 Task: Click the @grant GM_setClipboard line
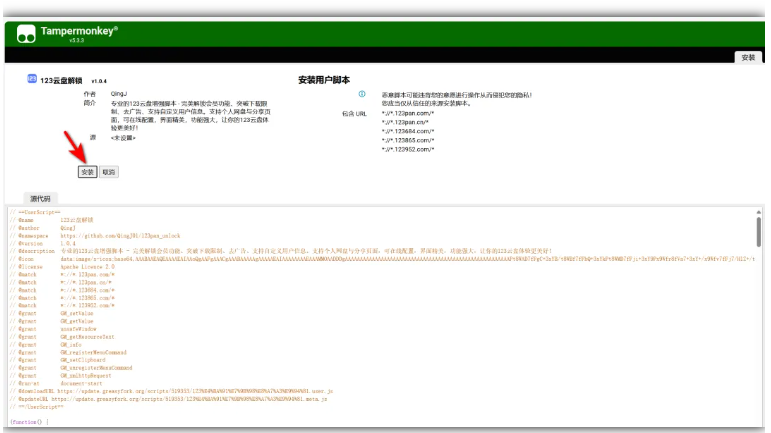coord(58,360)
